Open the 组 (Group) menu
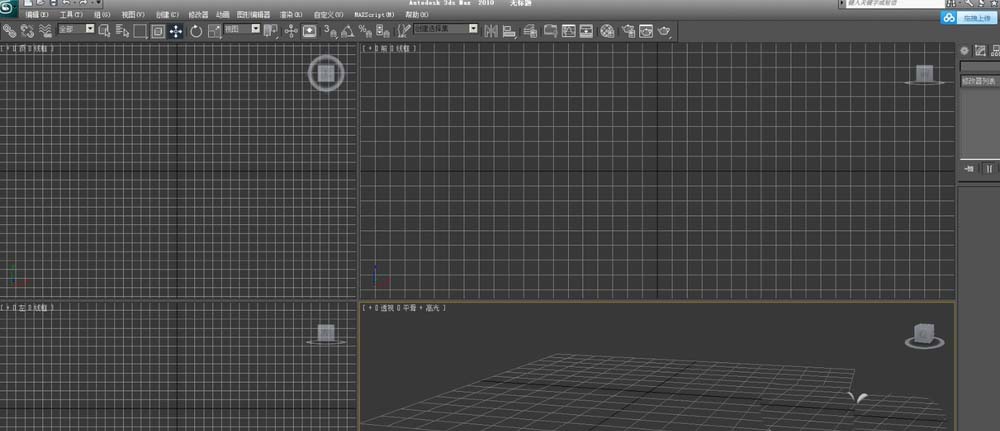Viewport: 1000px width, 431px height. [x=102, y=15]
